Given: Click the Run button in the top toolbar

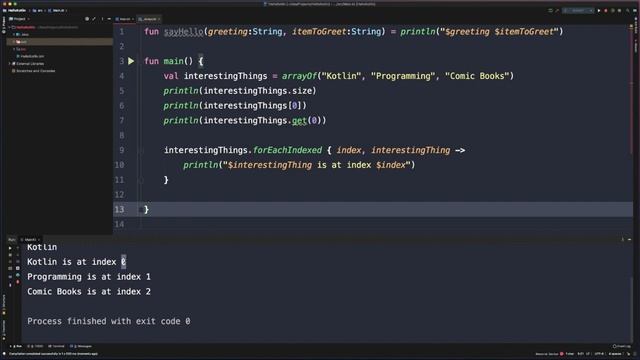Looking at the screenshot, I should [599, 11].
